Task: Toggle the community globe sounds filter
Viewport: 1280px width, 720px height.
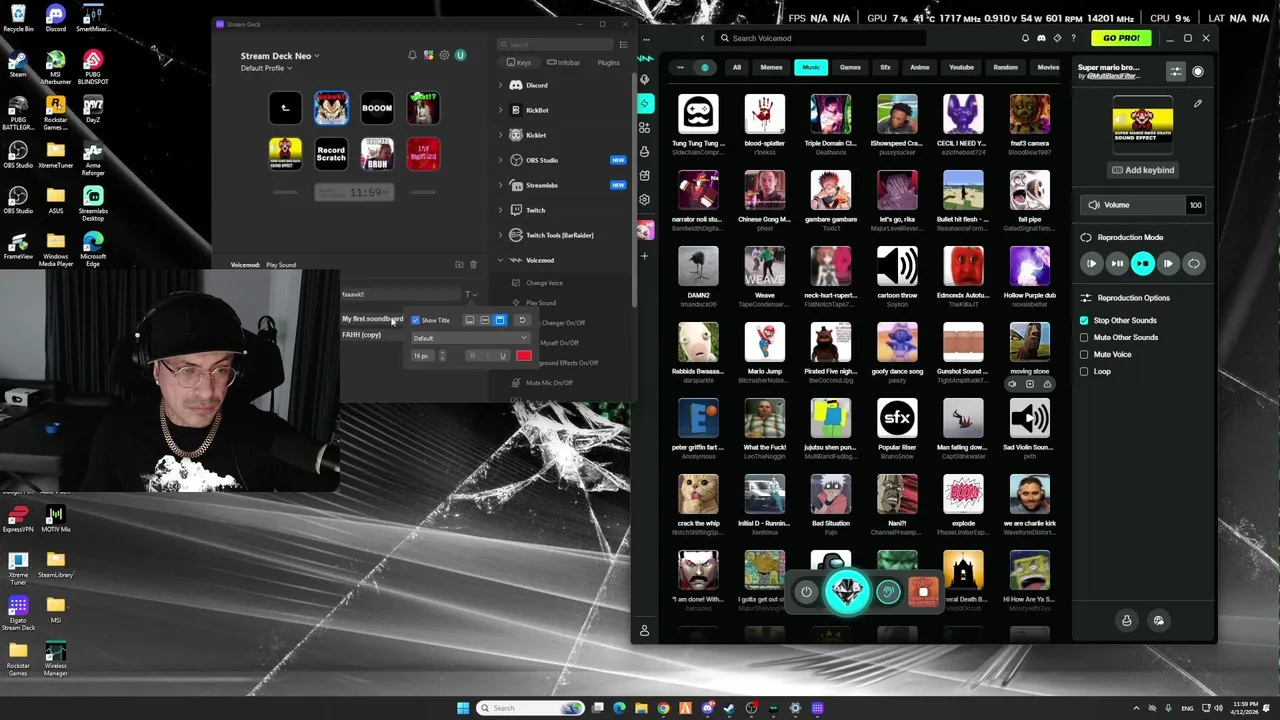Action: click(705, 67)
